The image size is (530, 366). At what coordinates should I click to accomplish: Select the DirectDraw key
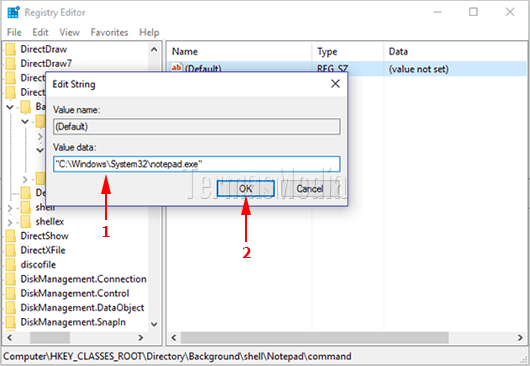click(44, 49)
